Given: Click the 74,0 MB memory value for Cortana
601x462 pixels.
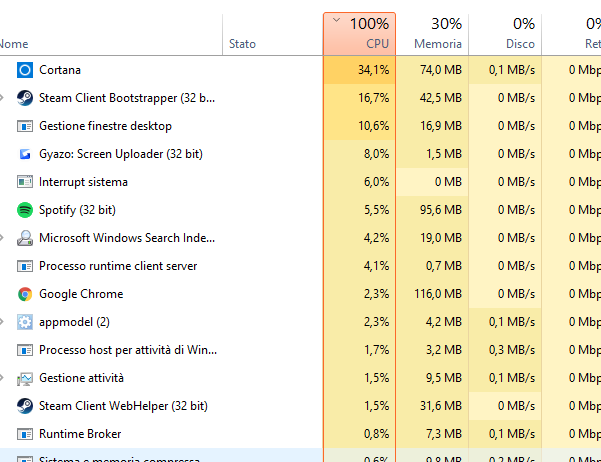Looking at the screenshot, I should tap(441, 70).
